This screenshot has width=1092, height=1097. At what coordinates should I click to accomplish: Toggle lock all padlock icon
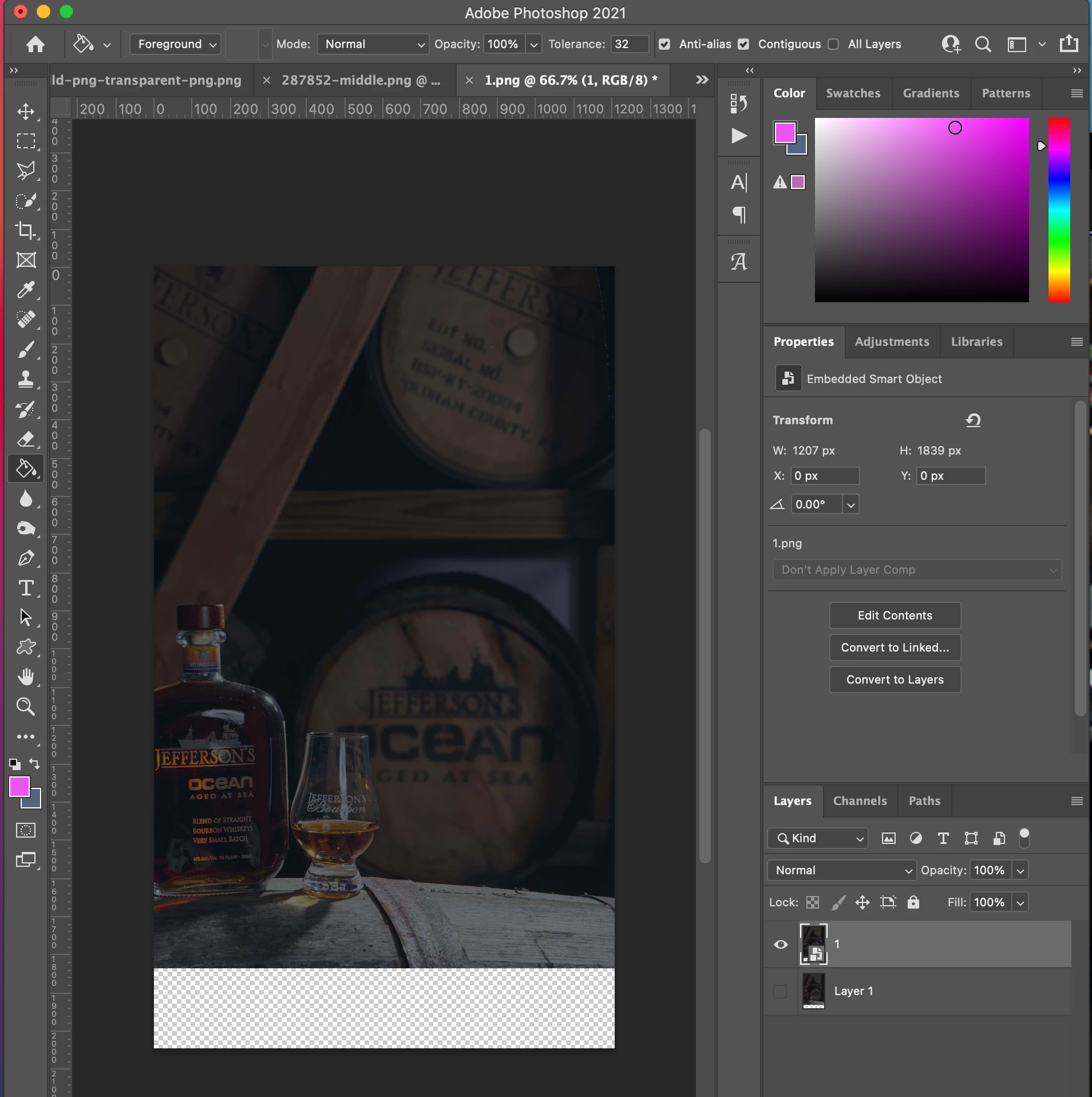pos(913,902)
